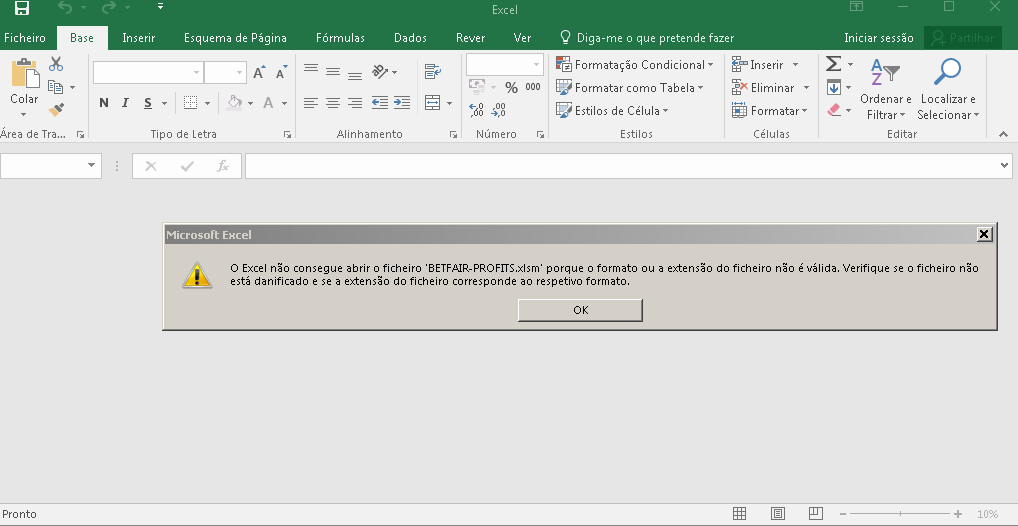Viewport: 1018px width, 526px height.
Task: Click Iniciar sessão
Action: [x=878, y=38]
